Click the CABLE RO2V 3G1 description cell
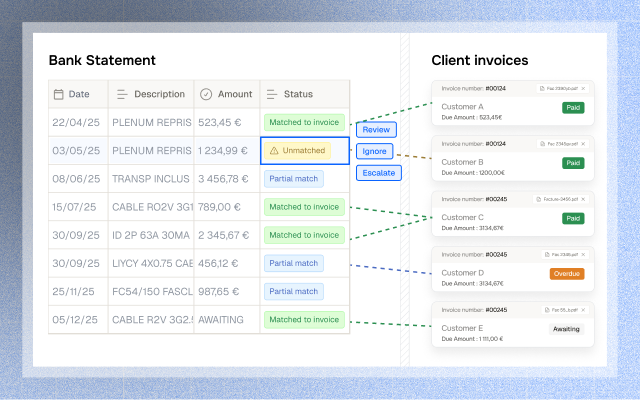640x400 pixels. (151, 207)
